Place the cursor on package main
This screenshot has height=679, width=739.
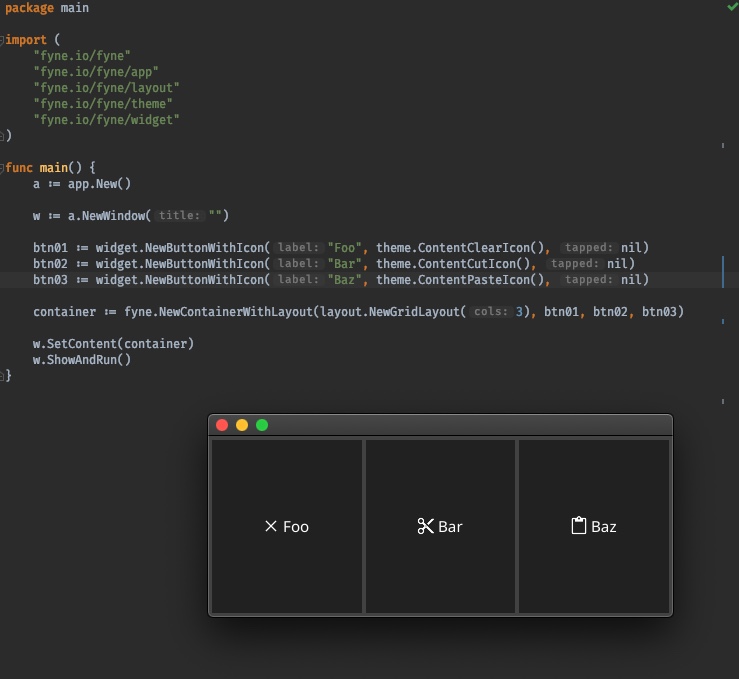pyautogui.click(x=47, y=8)
